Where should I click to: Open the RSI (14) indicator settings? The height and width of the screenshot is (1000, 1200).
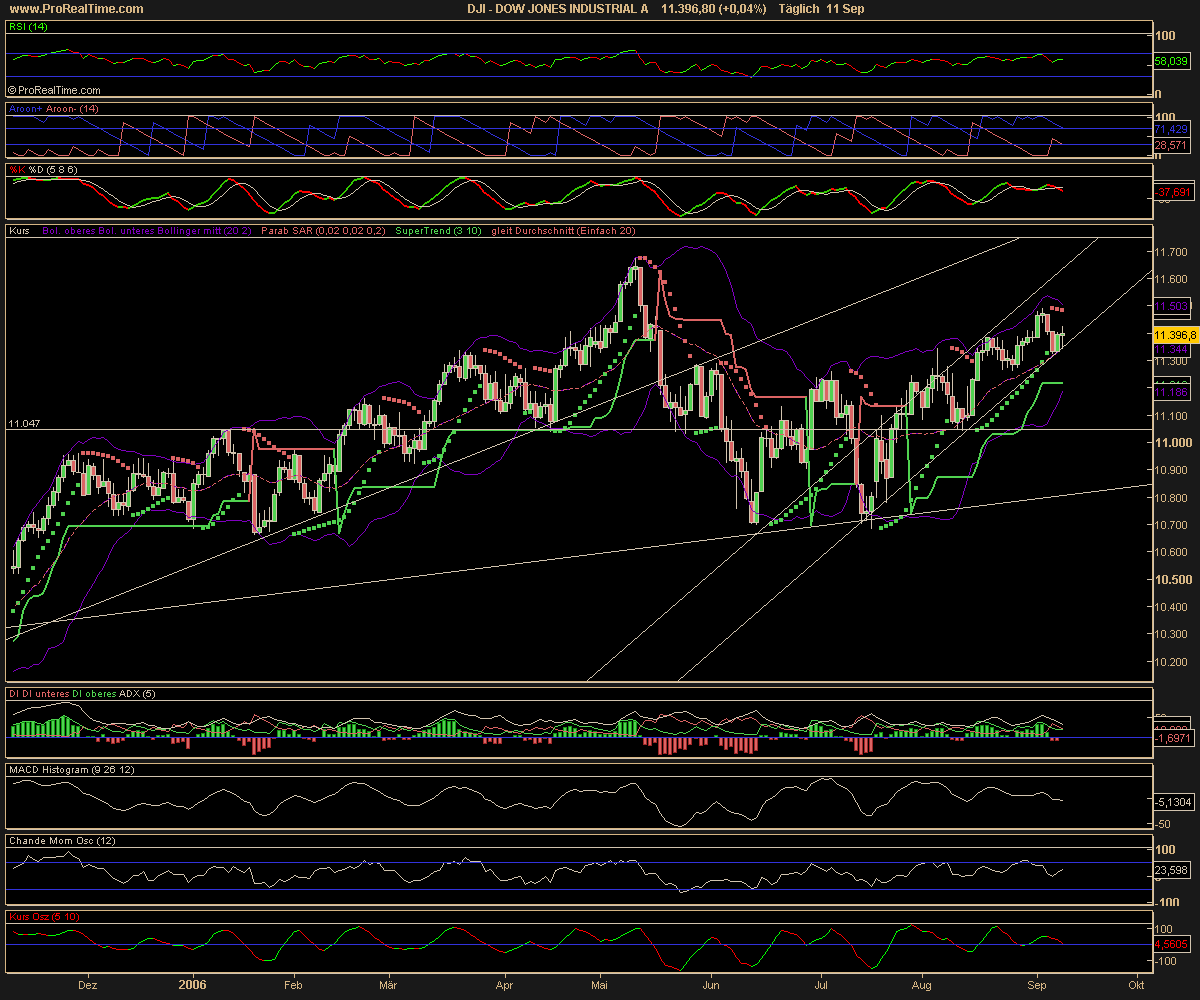point(26,28)
